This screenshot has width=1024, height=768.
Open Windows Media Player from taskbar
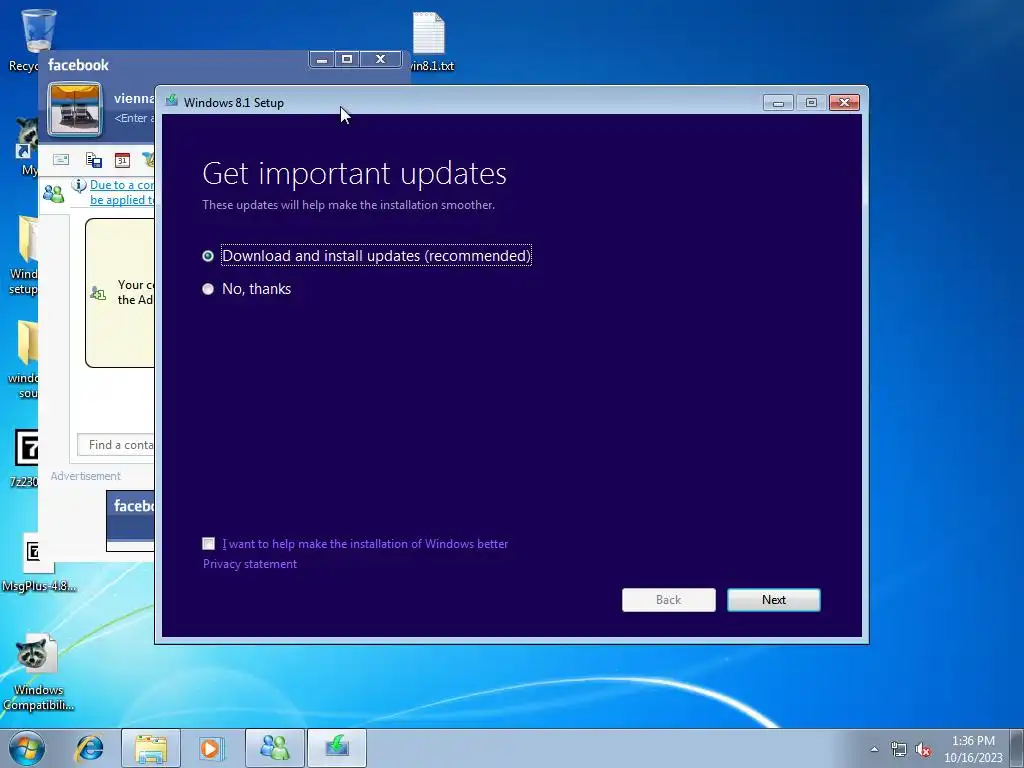211,748
